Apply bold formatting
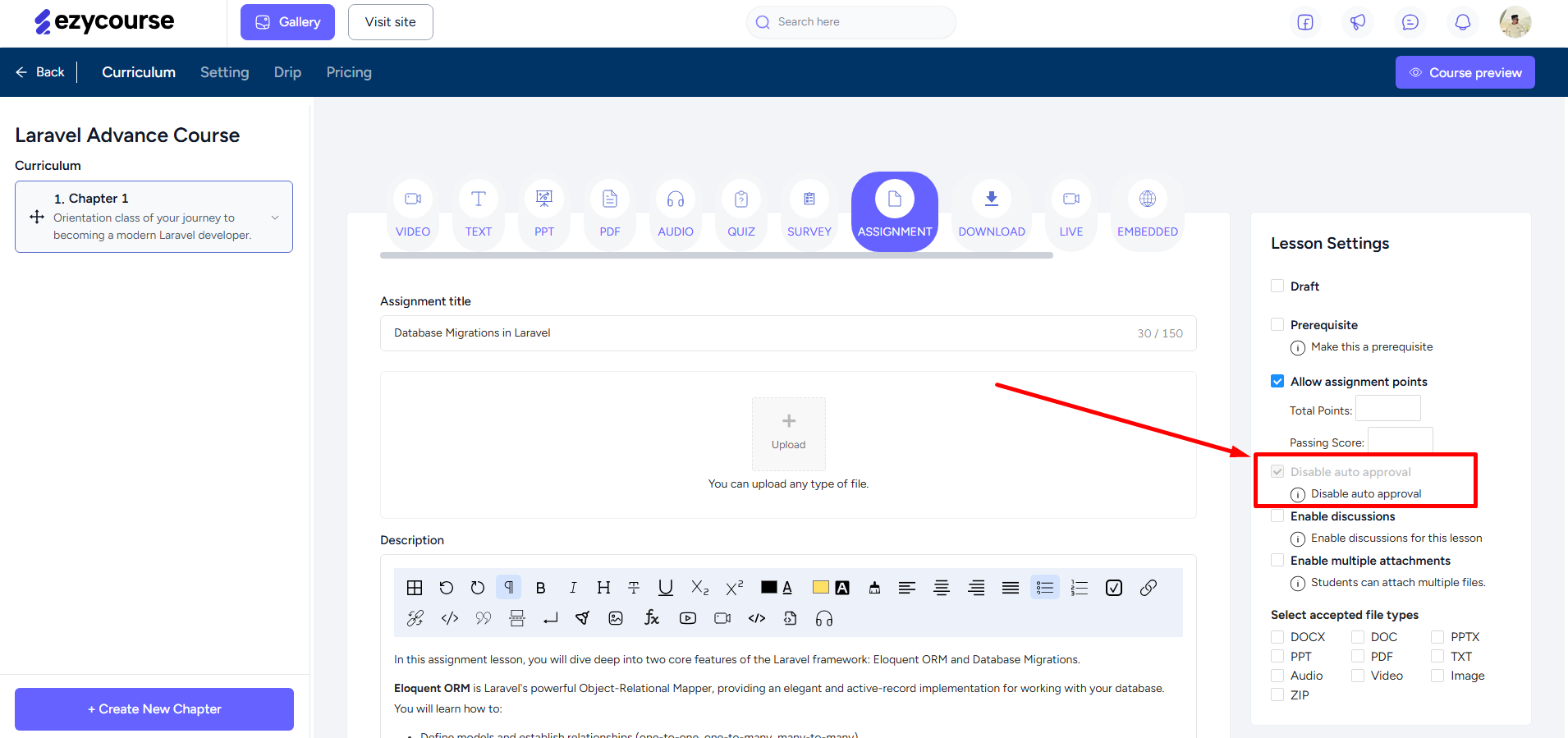1568x738 pixels. click(540, 588)
